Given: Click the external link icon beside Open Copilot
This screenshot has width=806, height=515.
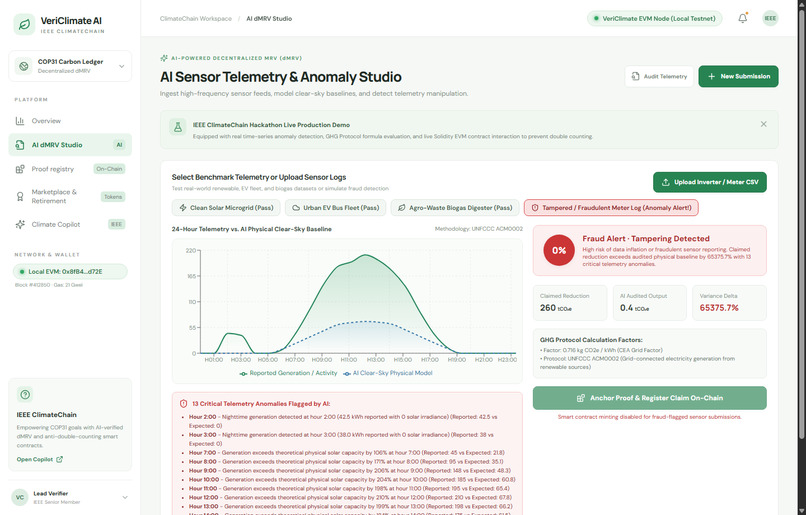Looking at the screenshot, I should 60,459.
